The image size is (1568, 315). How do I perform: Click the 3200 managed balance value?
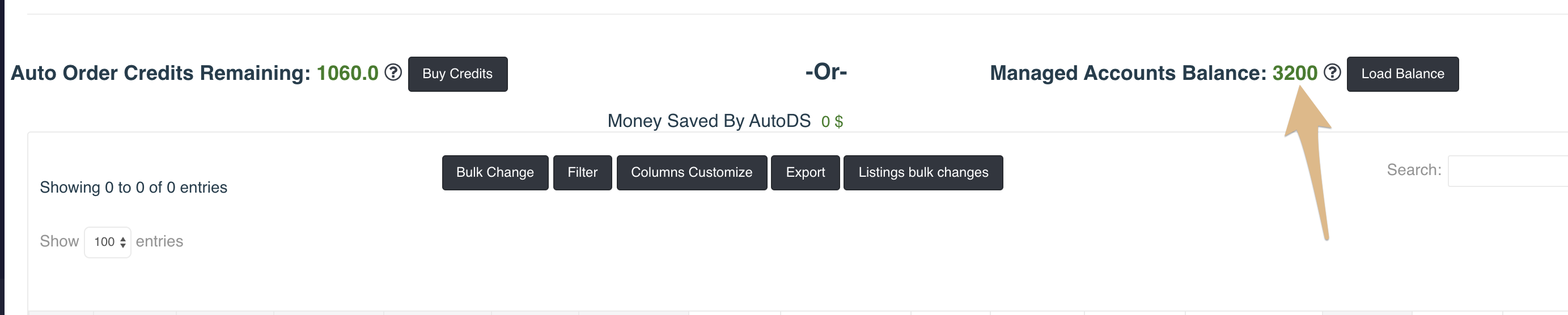pos(1294,73)
